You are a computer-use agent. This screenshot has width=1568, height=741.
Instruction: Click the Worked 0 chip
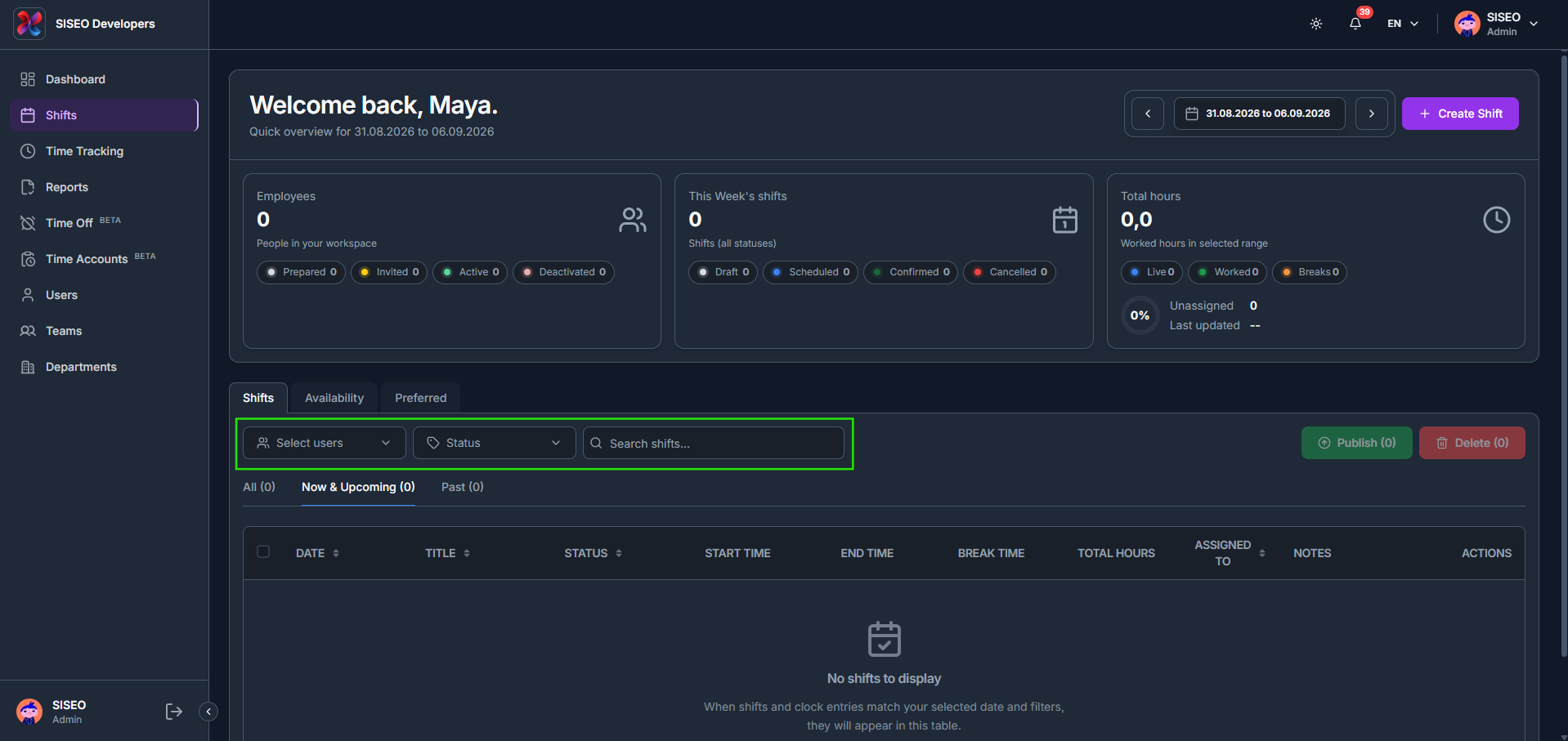click(1227, 272)
